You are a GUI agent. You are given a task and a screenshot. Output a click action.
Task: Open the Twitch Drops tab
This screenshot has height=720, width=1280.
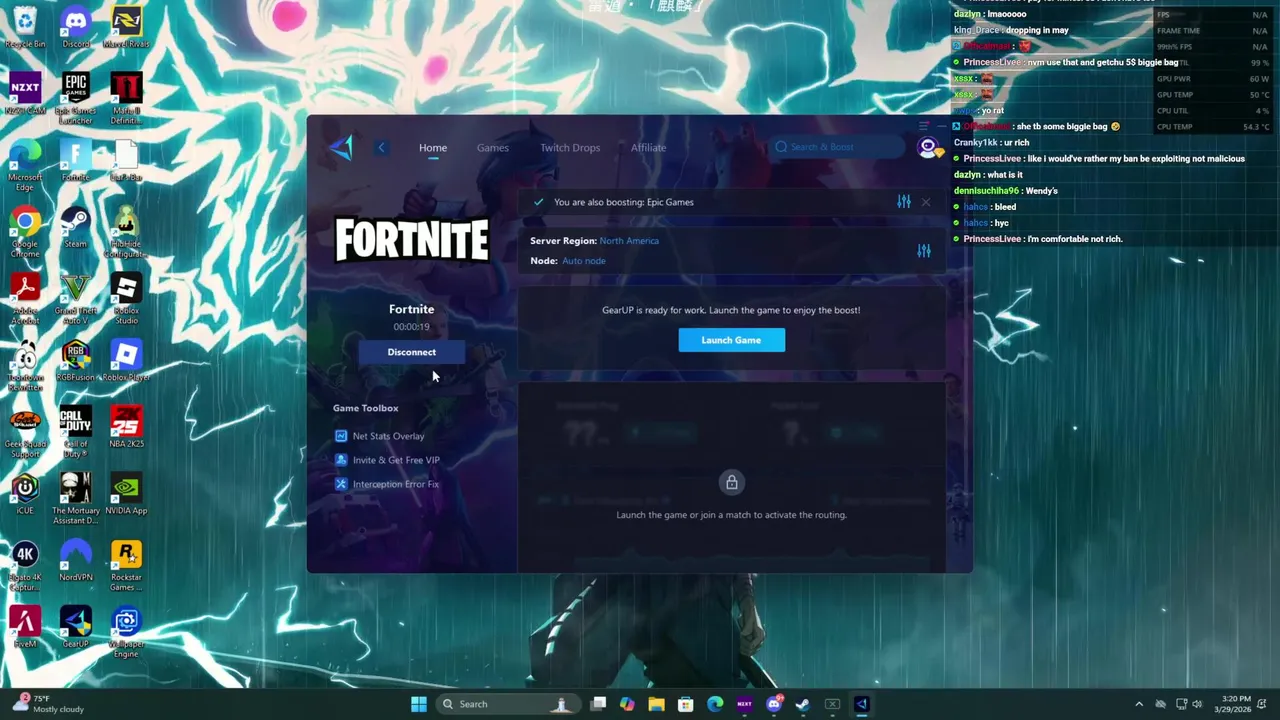(x=570, y=147)
